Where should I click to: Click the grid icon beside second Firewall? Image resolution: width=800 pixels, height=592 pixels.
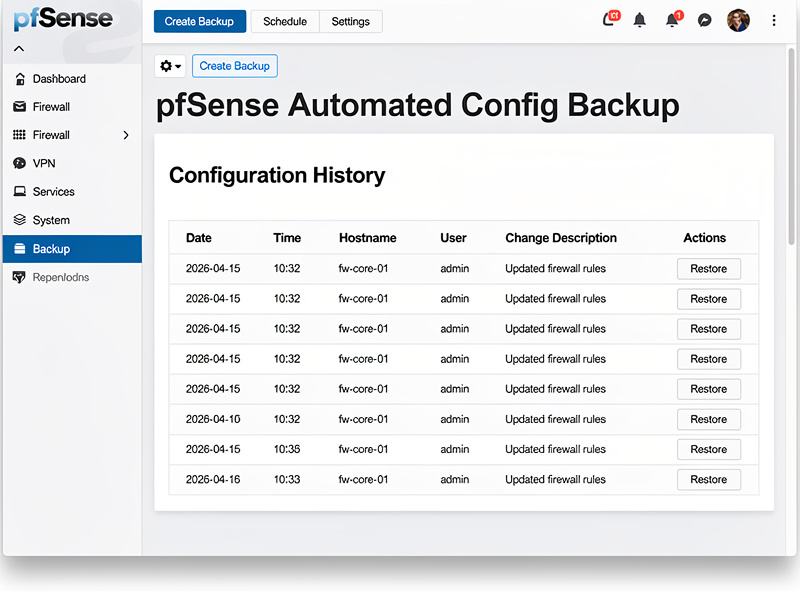(x=19, y=135)
